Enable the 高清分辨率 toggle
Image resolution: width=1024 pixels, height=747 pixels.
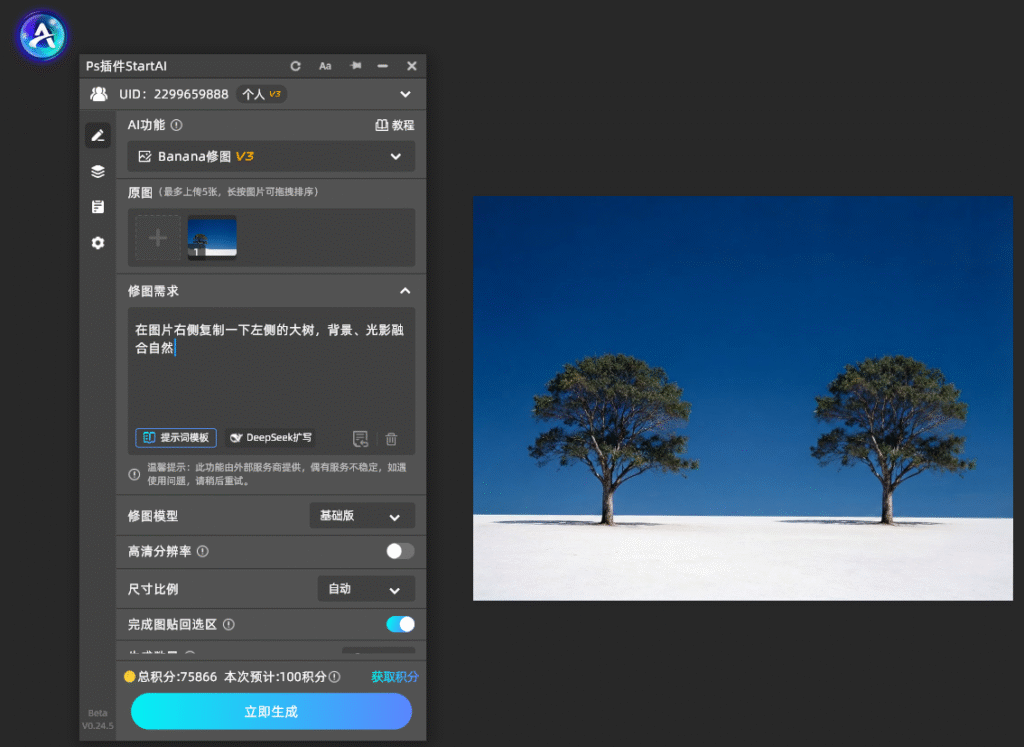point(400,551)
